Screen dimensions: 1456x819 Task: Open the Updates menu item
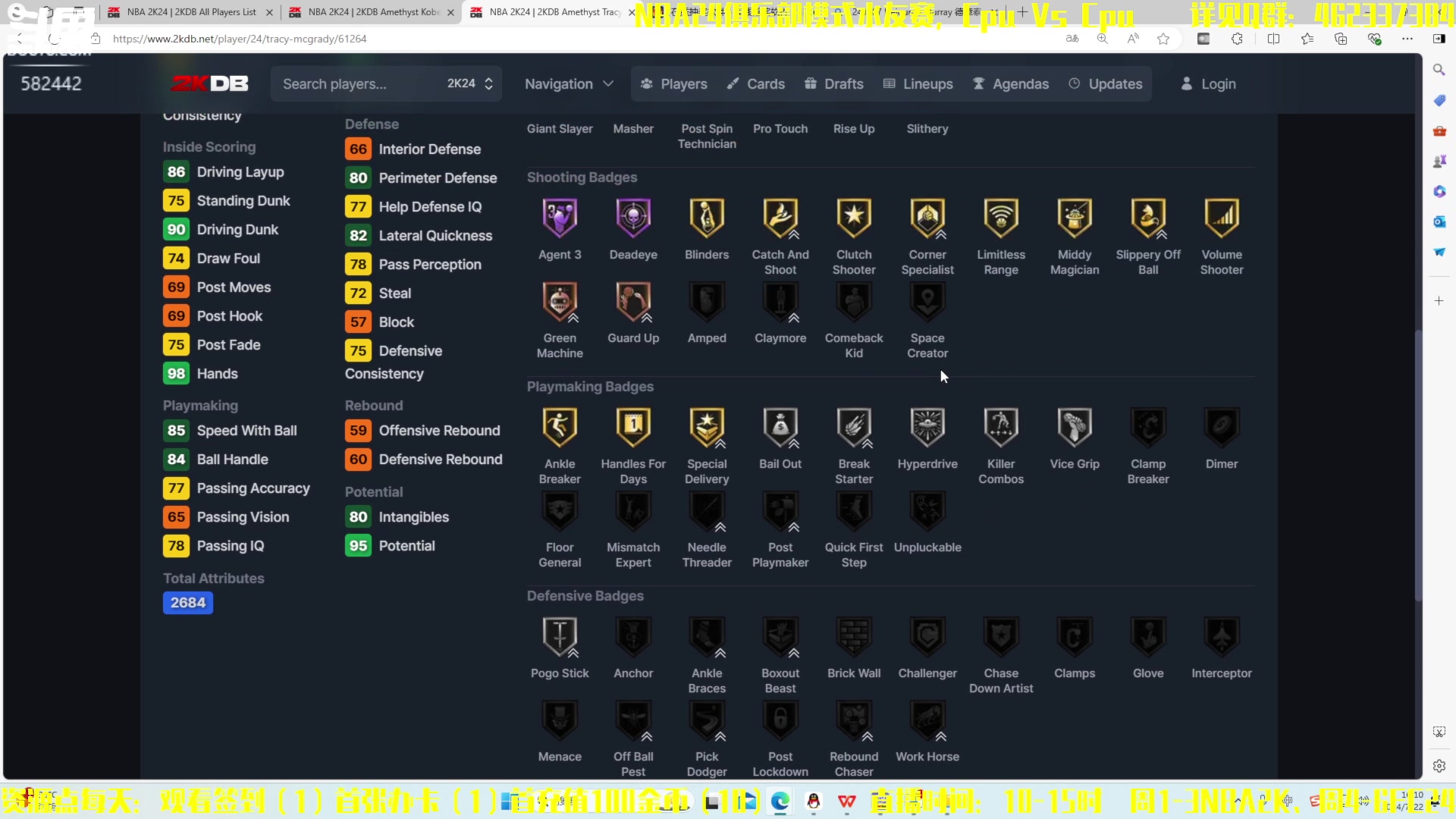click(x=1106, y=83)
